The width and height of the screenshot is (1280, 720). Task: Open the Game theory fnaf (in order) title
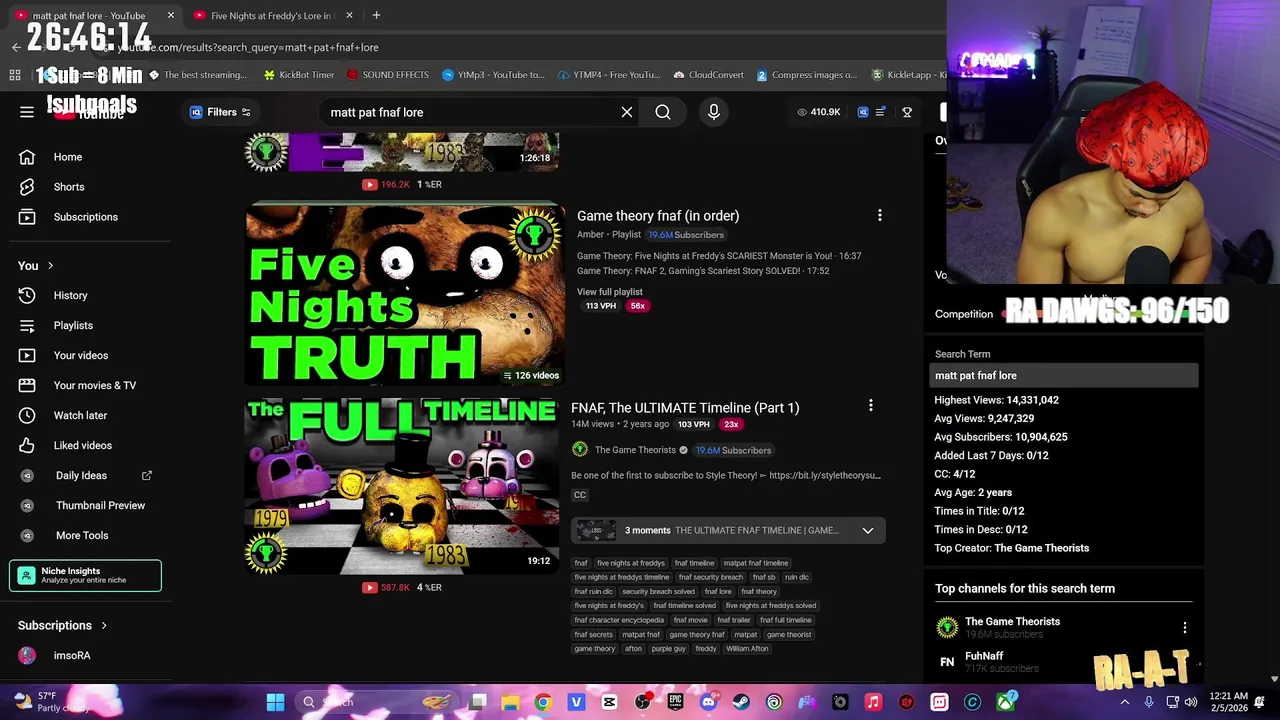(x=658, y=215)
